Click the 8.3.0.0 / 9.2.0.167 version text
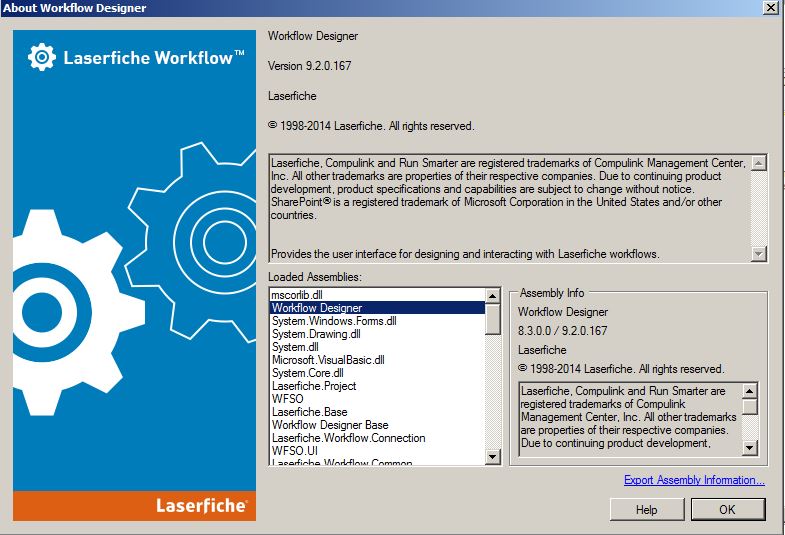Screen dimensions: 785x535 (x=562, y=331)
